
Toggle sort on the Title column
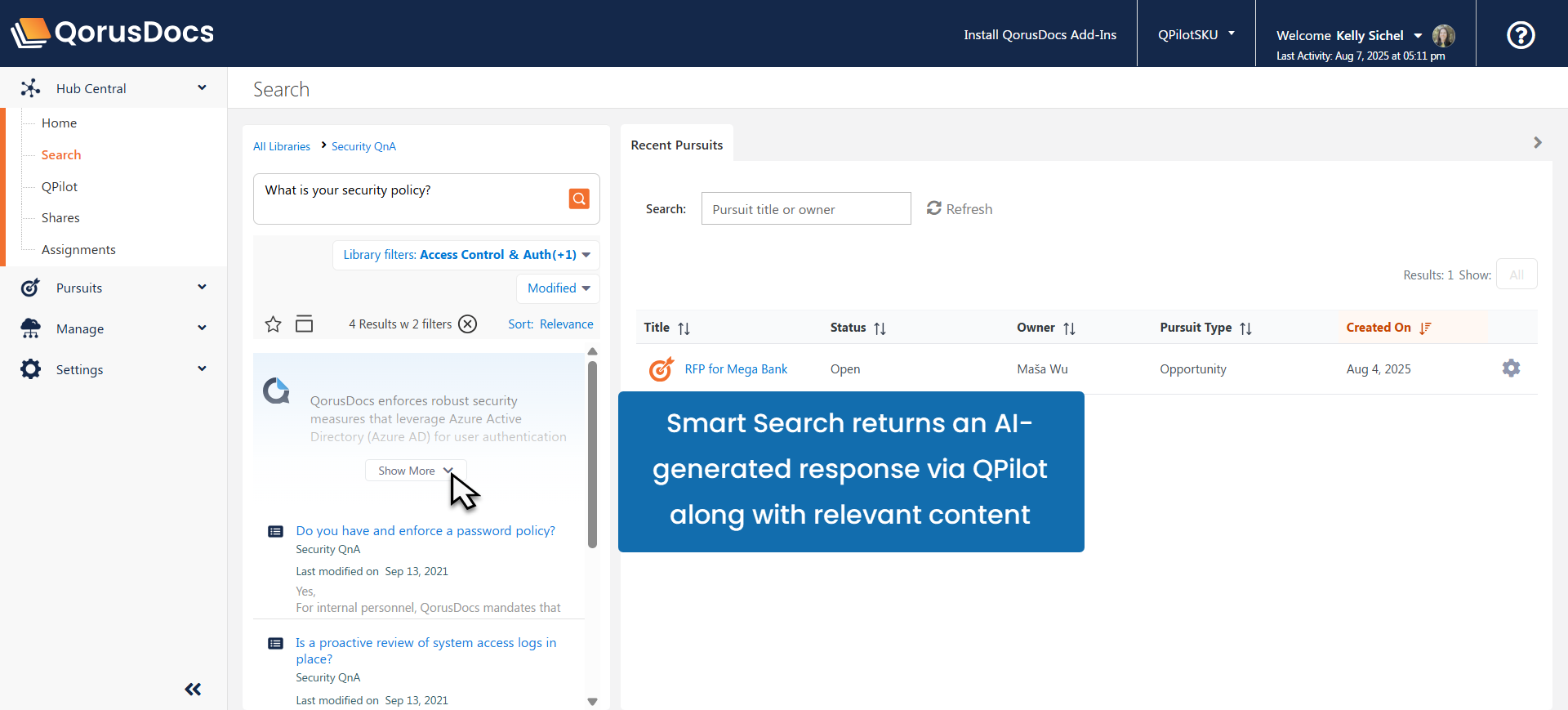tap(684, 328)
